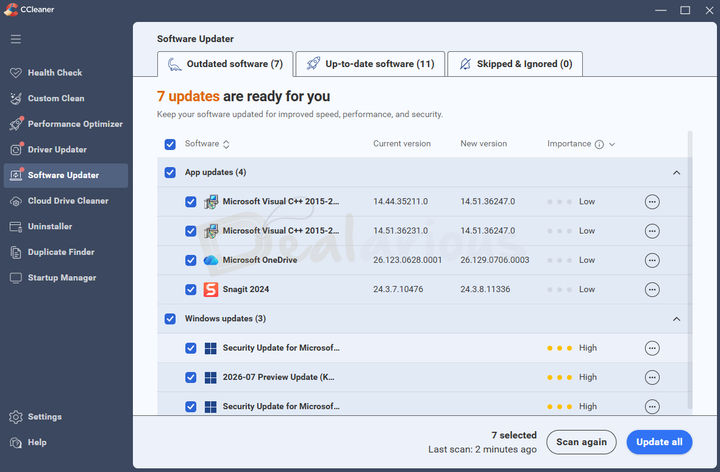This screenshot has width=720, height=472.
Task: Uncheck the Microsoft OneDrive checkbox
Action: coord(191,260)
